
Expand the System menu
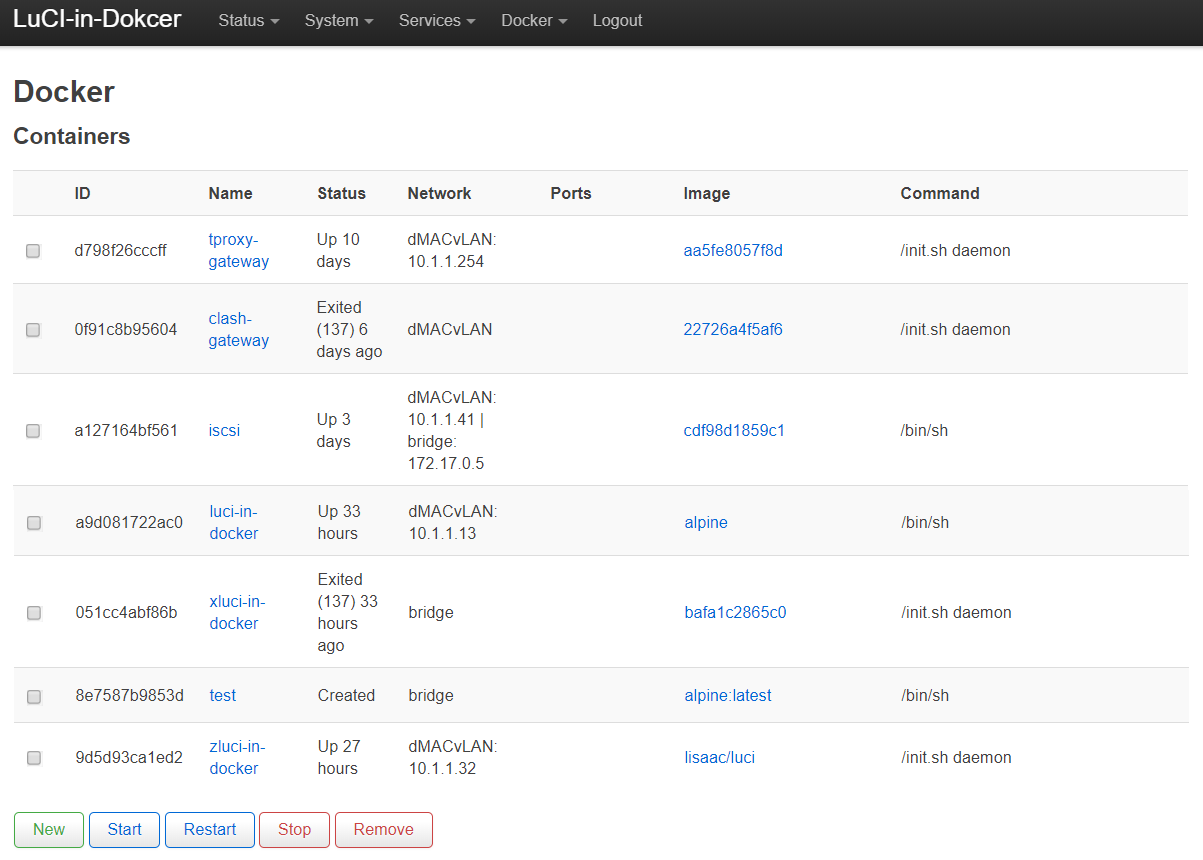click(x=338, y=21)
